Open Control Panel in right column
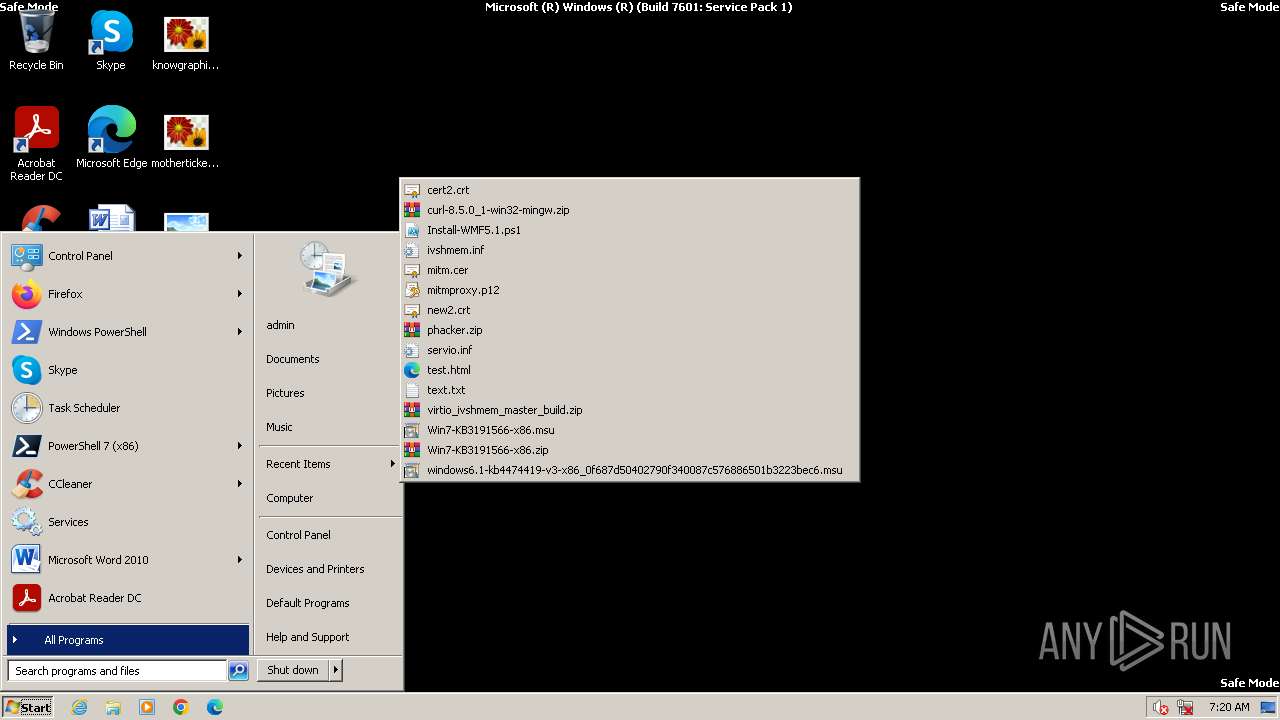Viewport: 1280px width, 720px height. [329, 535]
